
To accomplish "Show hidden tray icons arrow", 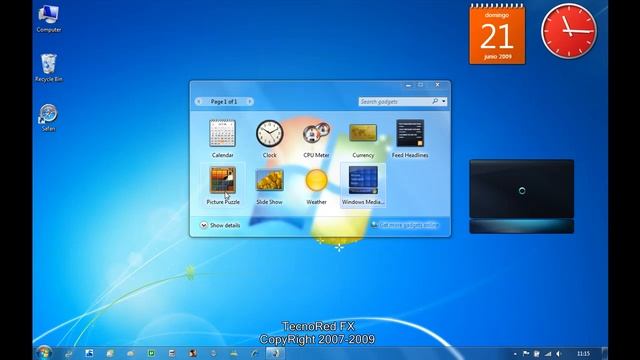I will [515, 354].
